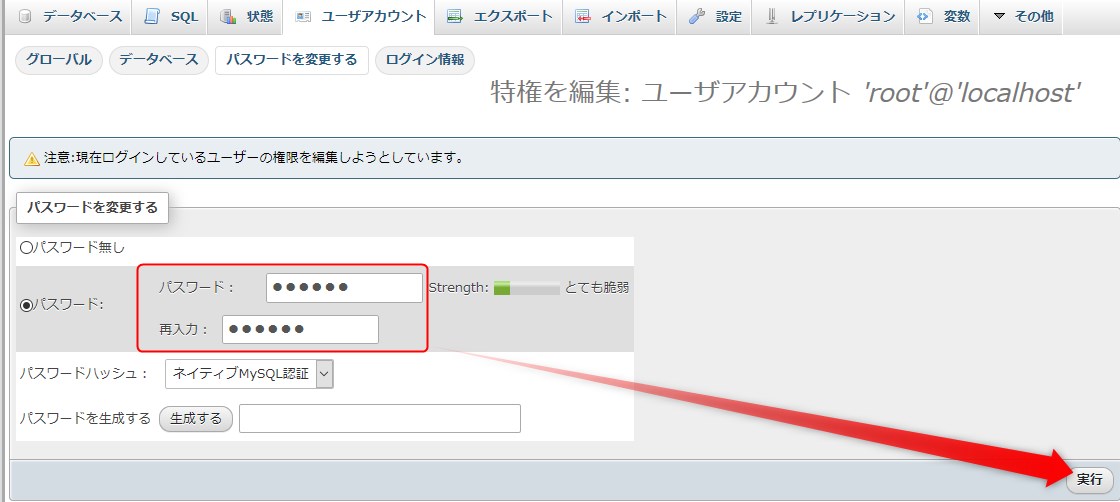Click the generated password text field
Image resolution: width=1120 pixels, height=502 pixels.
pyautogui.click(x=380, y=418)
